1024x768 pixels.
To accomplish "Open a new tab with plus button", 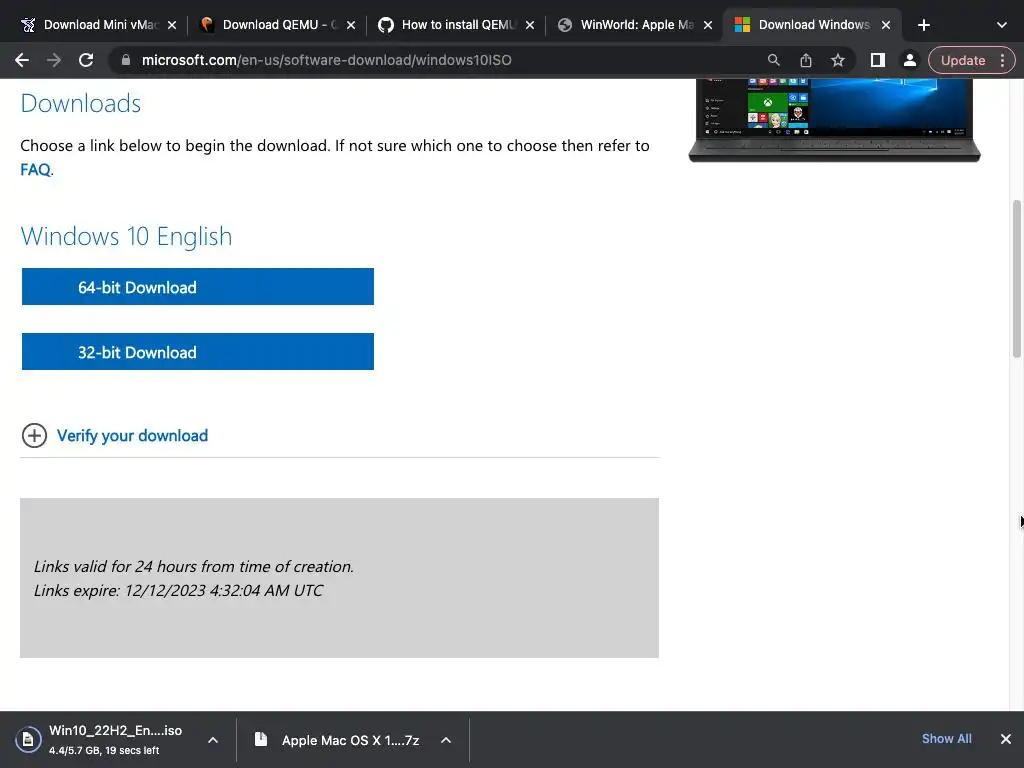I will pos(923,25).
